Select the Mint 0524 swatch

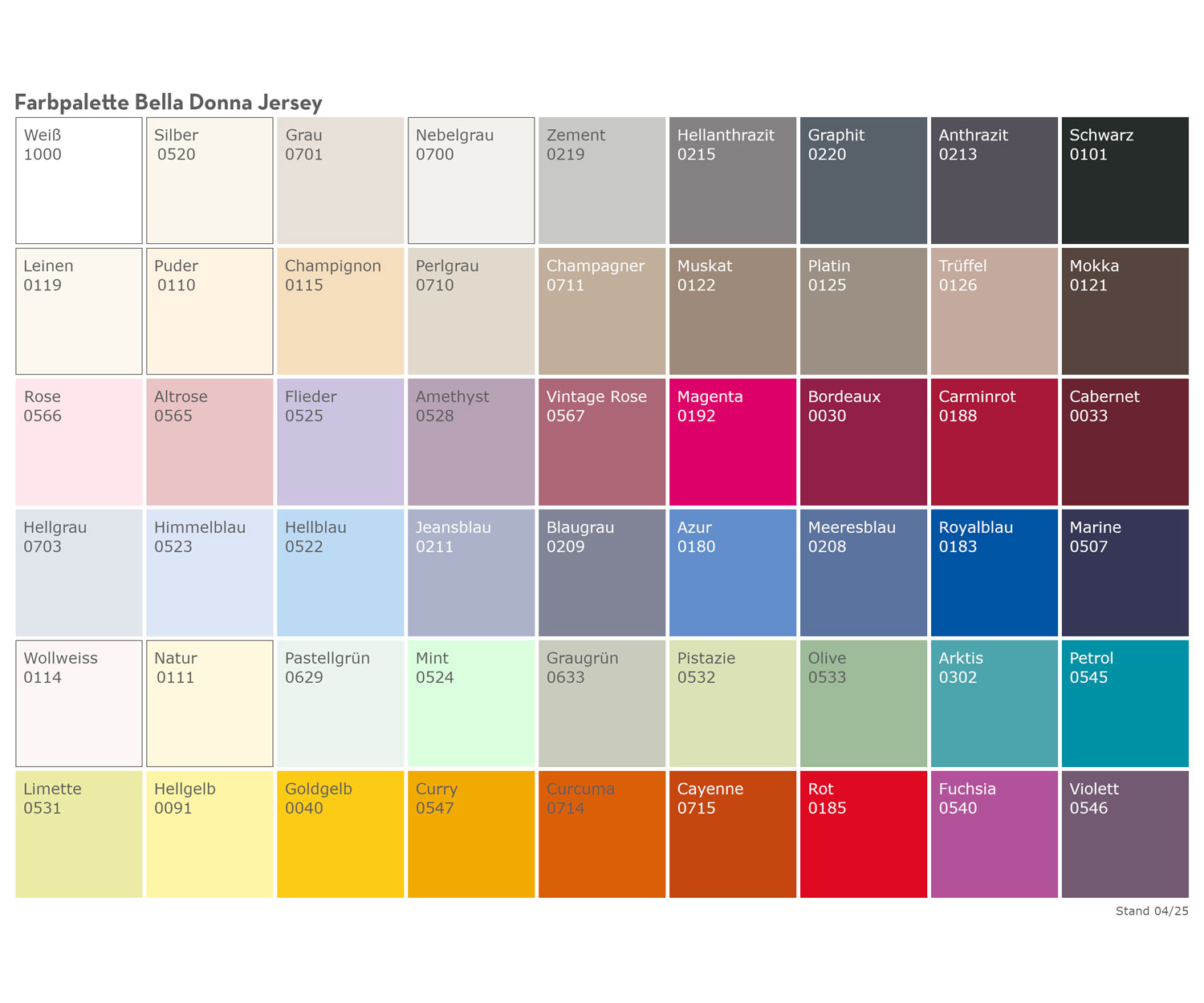coord(471,704)
